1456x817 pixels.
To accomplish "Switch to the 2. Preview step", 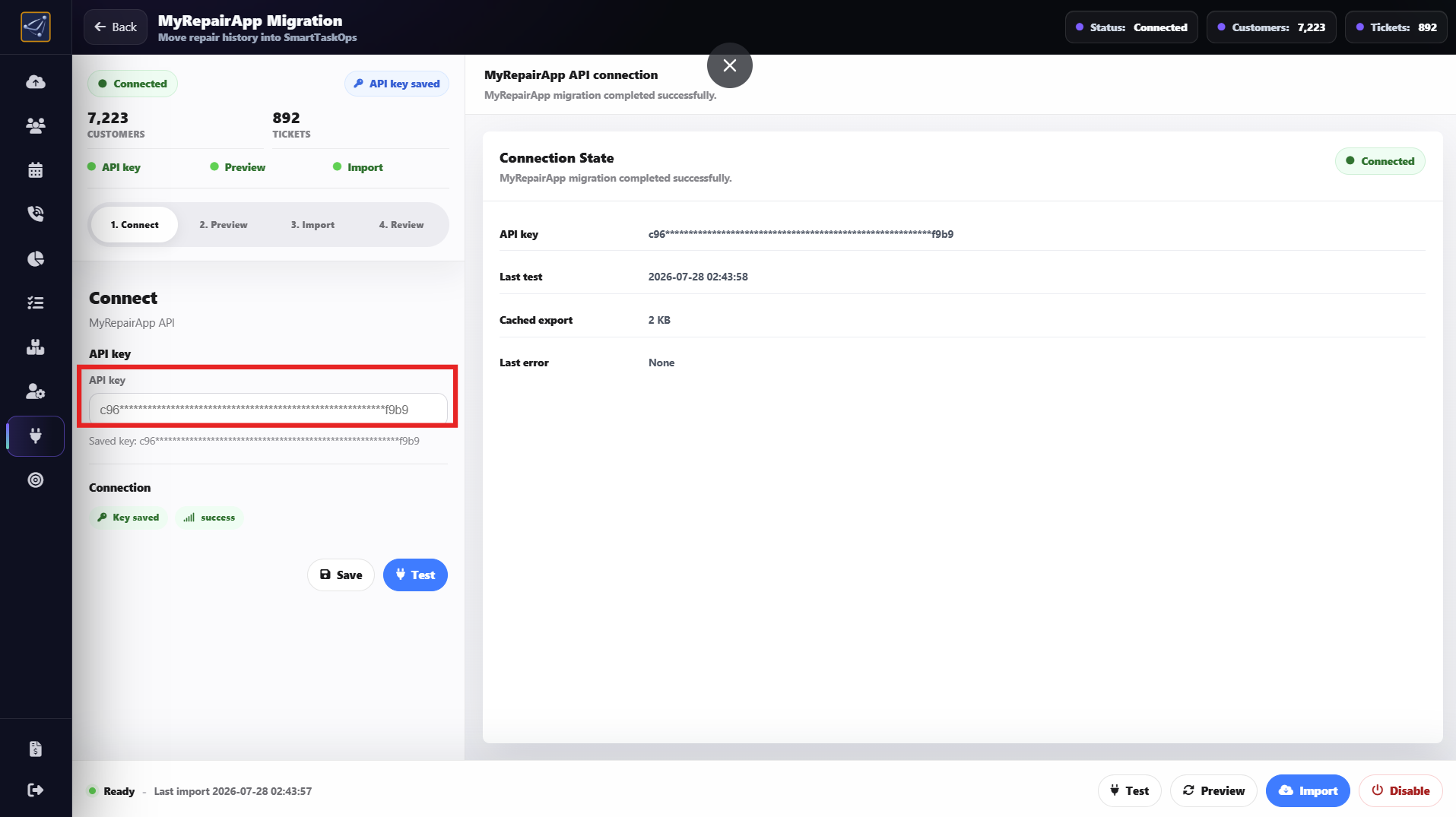I will click(224, 225).
